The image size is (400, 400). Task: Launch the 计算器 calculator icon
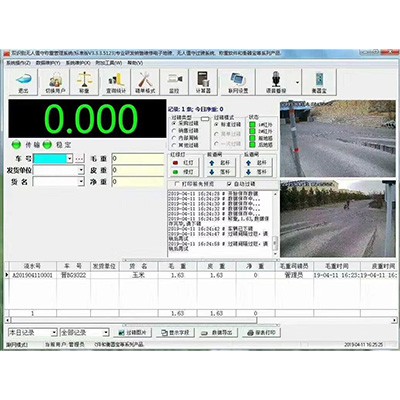[203, 82]
